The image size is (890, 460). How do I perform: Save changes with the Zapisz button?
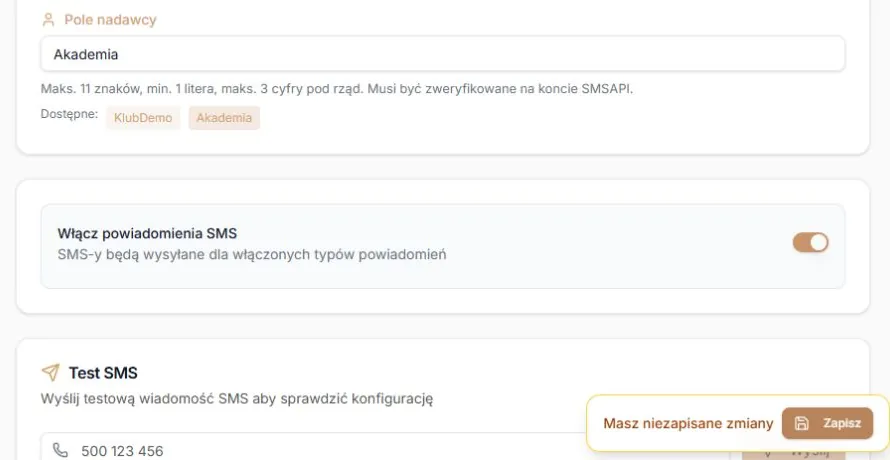[827, 423]
